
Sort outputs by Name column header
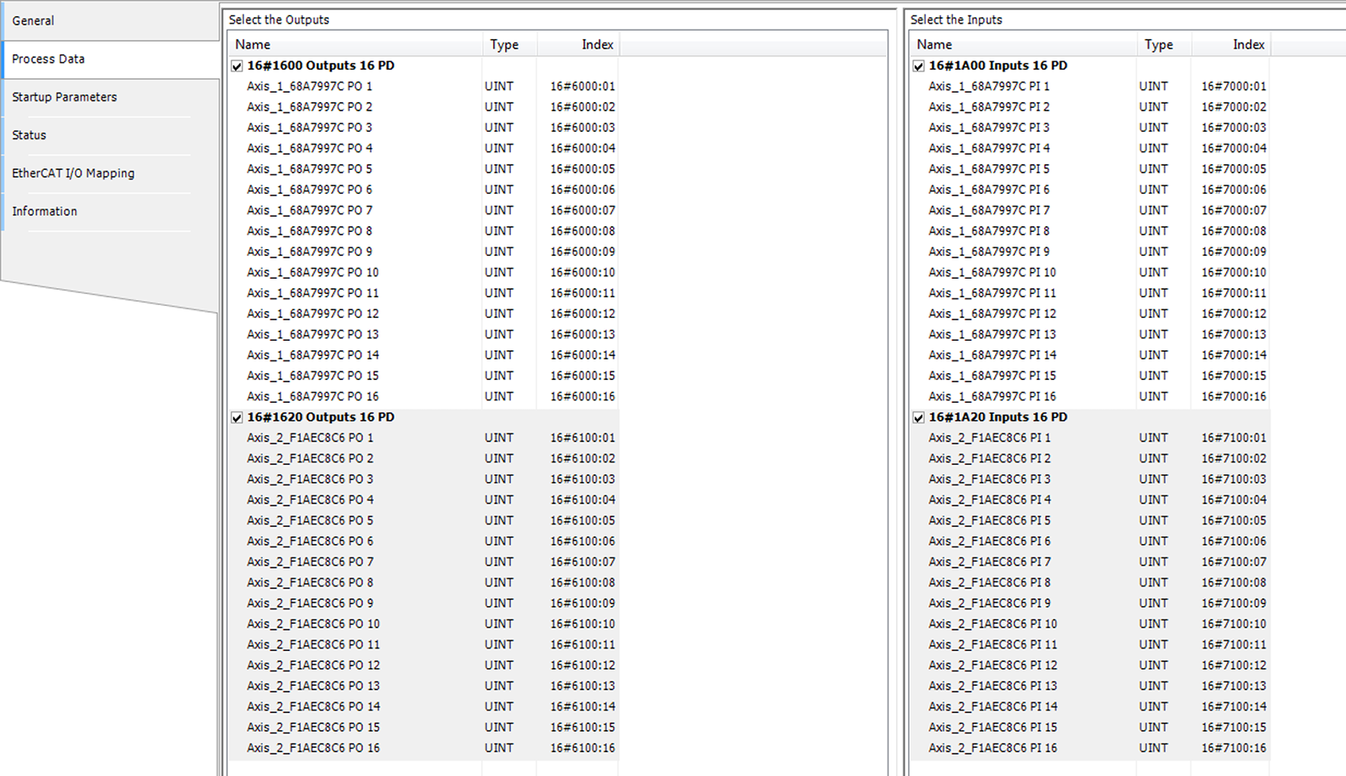(x=355, y=45)
